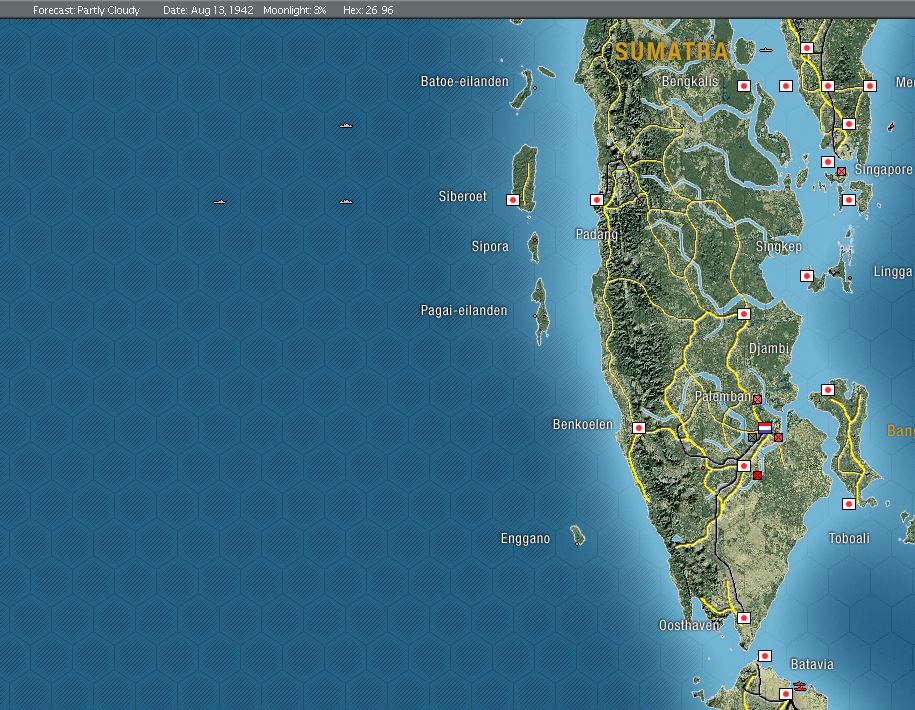Click the Japanese flag base south of Batavia label
The width and height of the screenshot is (915, 710).
click(785, 694)
